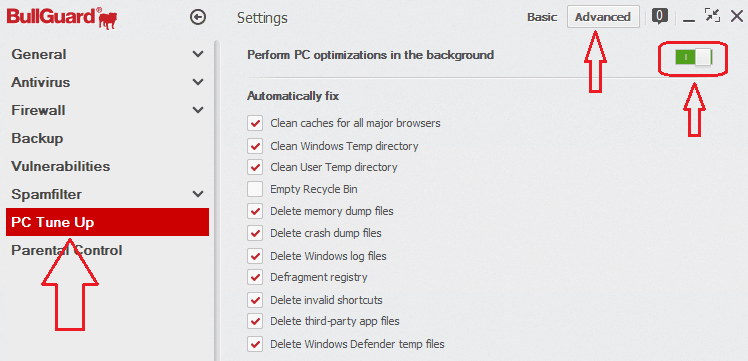This screenshot has width=748, height=361.
Task: Click the restore-down window arrows icon
Action: (x=712, y=16)
